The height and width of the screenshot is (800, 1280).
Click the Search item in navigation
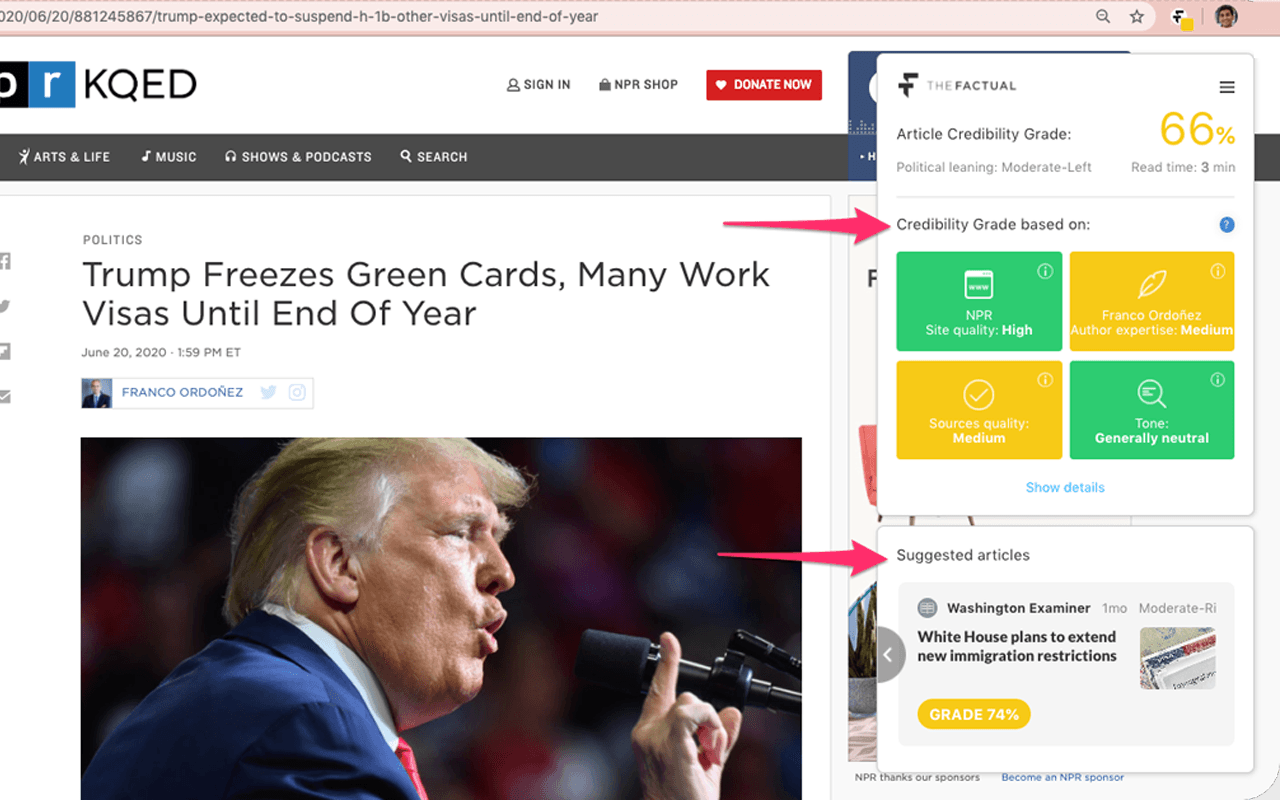[x=434, y=157]
